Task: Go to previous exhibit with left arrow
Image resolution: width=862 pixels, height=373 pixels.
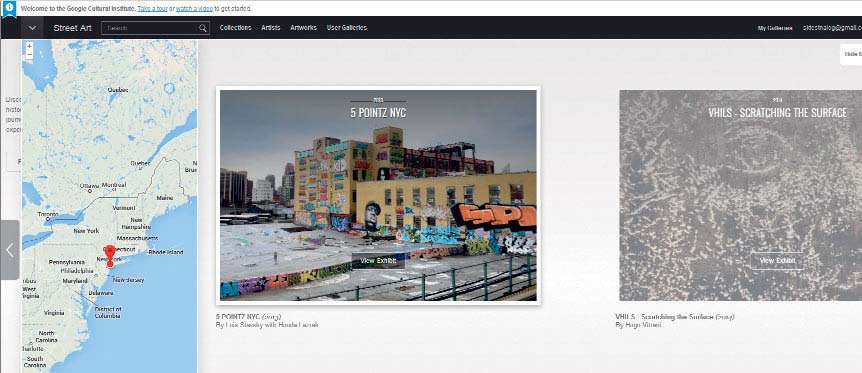Action: pos(10,250)
